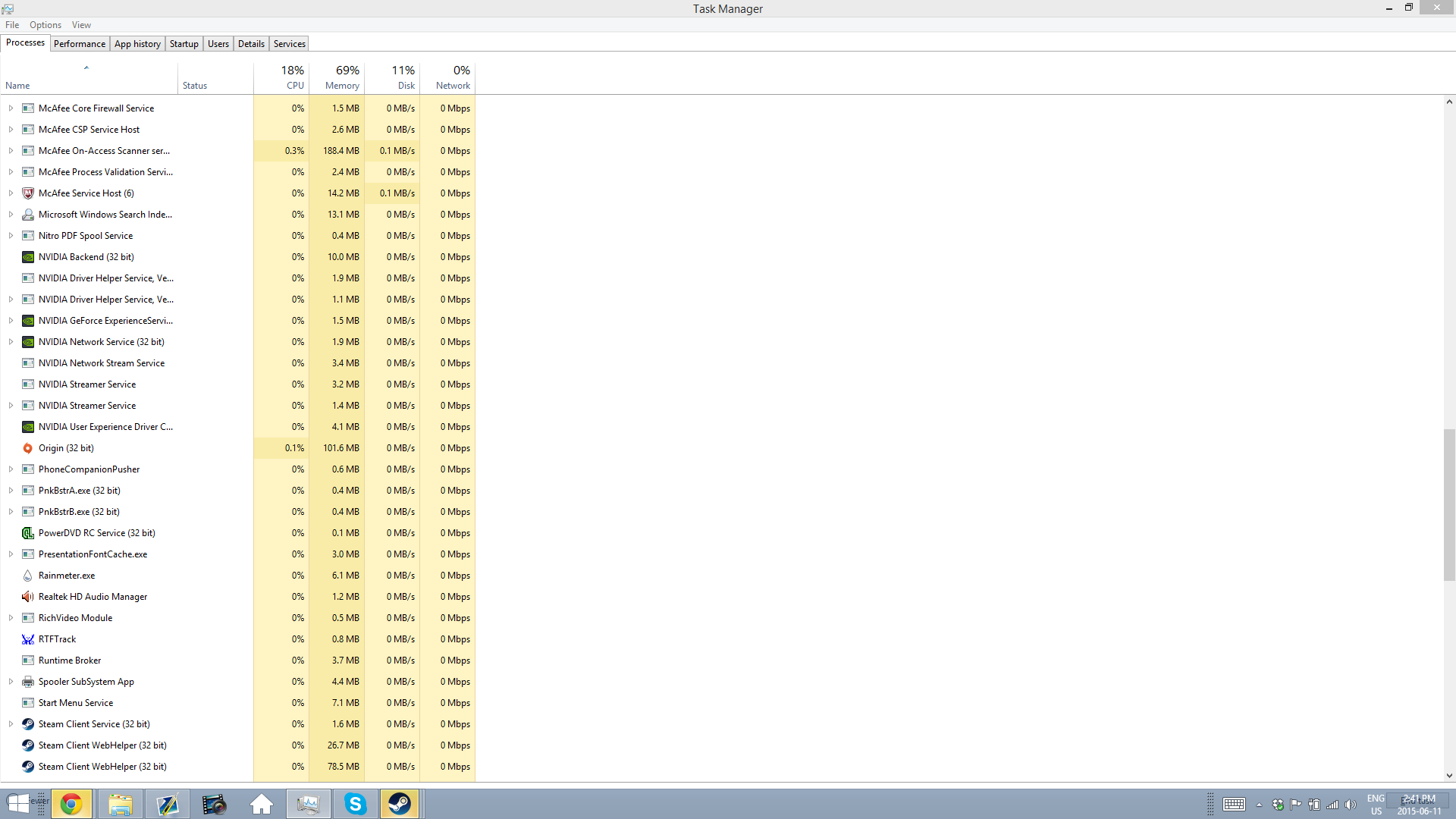1456x819 pixels.
Task: Select the Start Menu Service process row
Action: pyautogui.click(x=76, y=703)
